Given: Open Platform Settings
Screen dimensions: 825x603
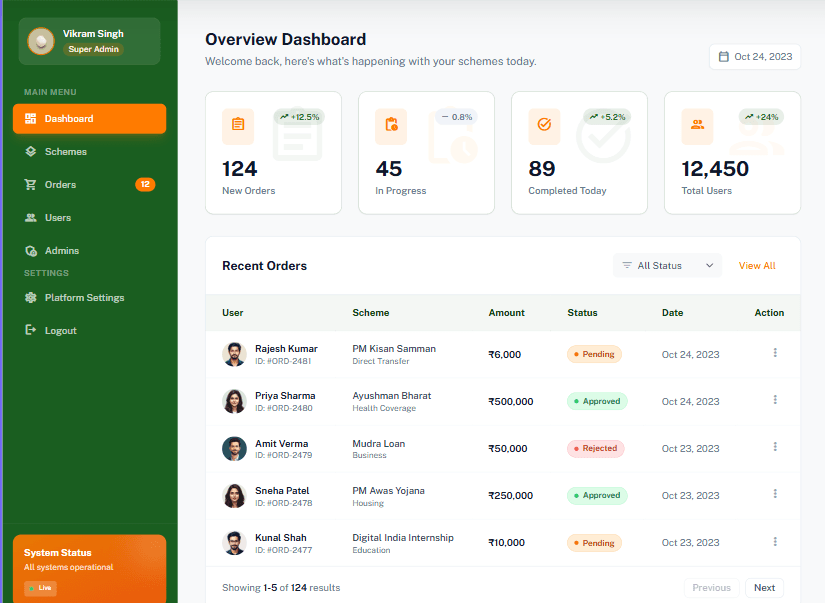Looking at the screenshot, I should (x=89, y=298).
